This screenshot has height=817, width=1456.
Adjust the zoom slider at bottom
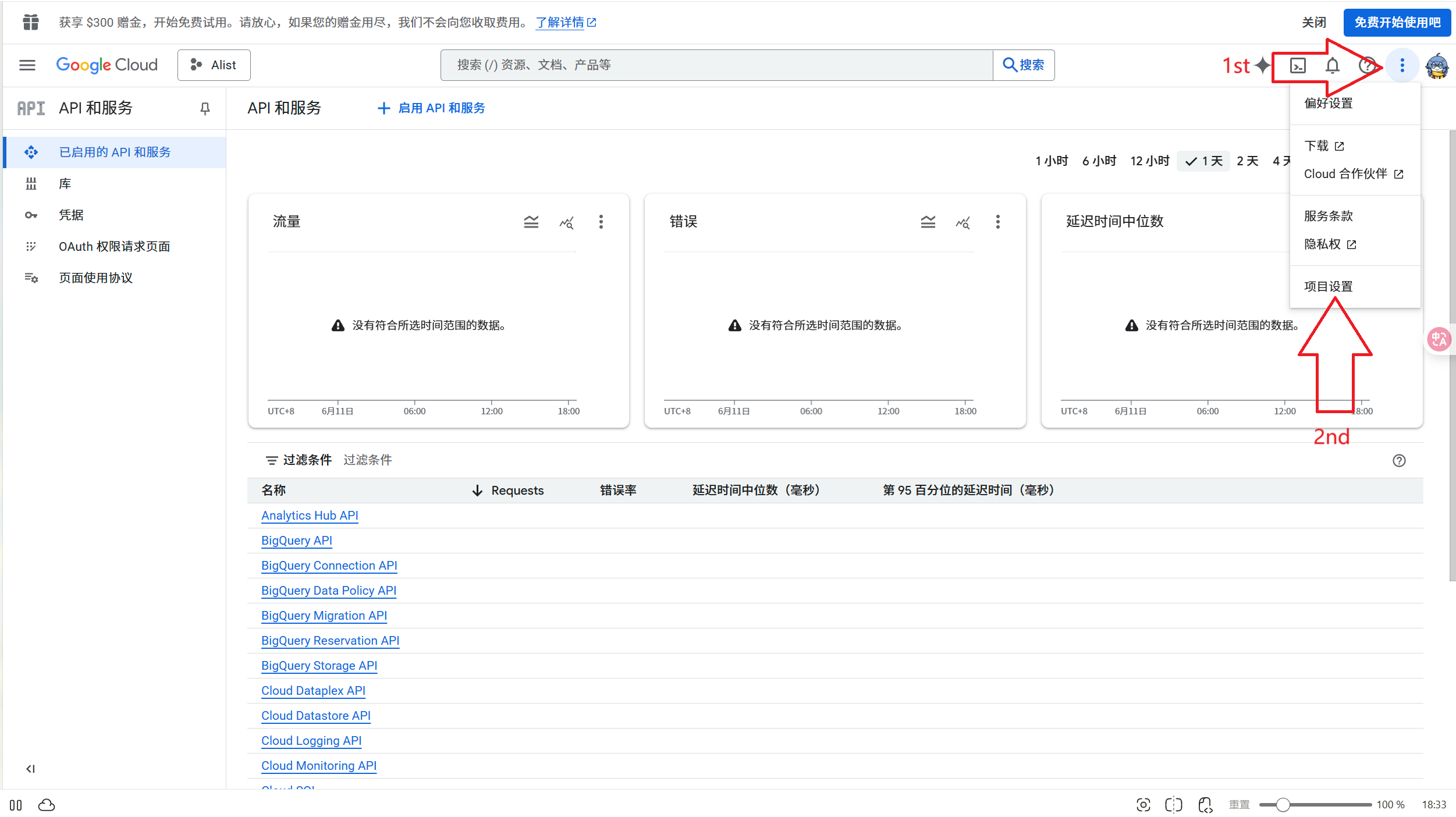(1283, 805)
